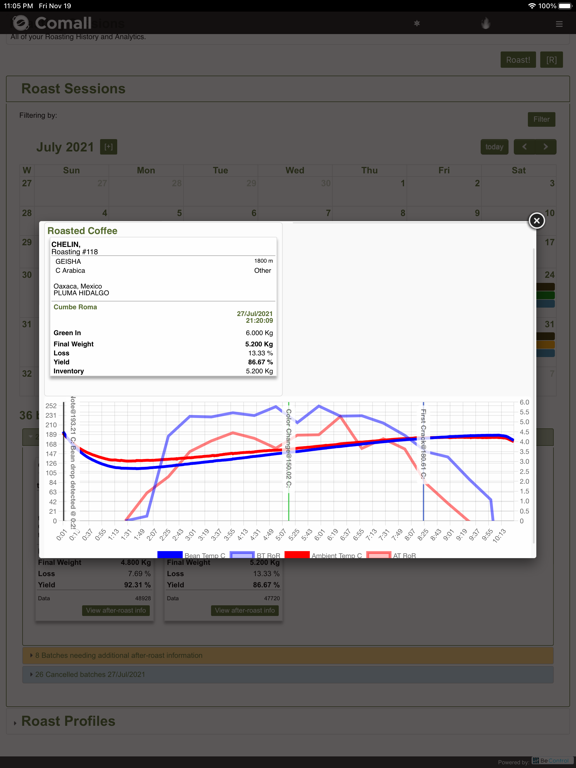Click the Roast! button
576x768 pixels.
[518, 60]
